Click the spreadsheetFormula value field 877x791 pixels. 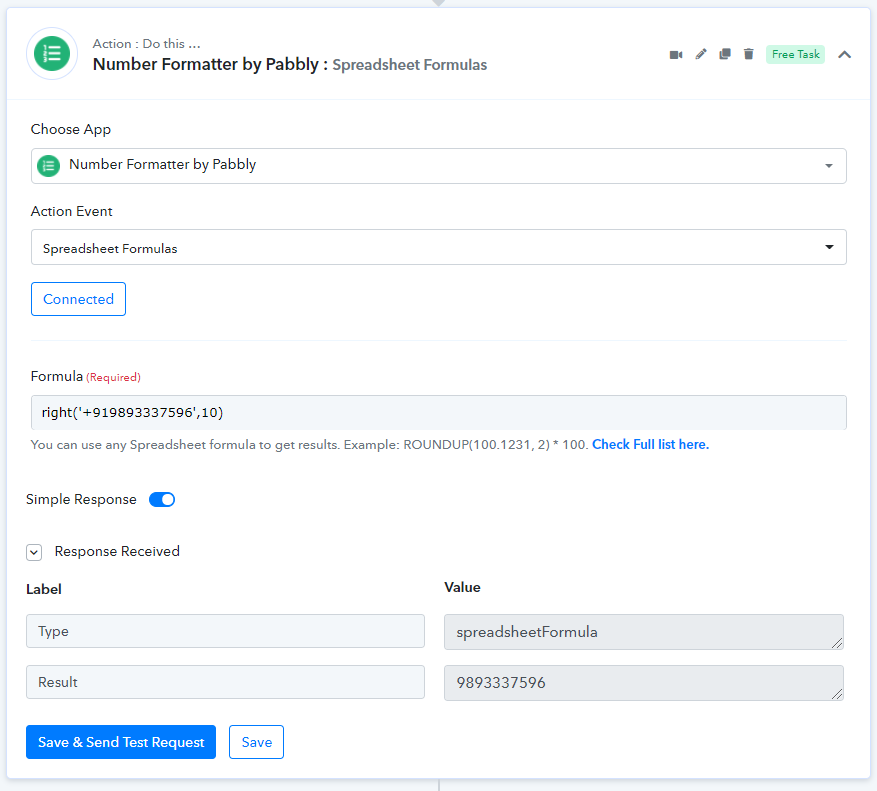click(x=644, y=632)
